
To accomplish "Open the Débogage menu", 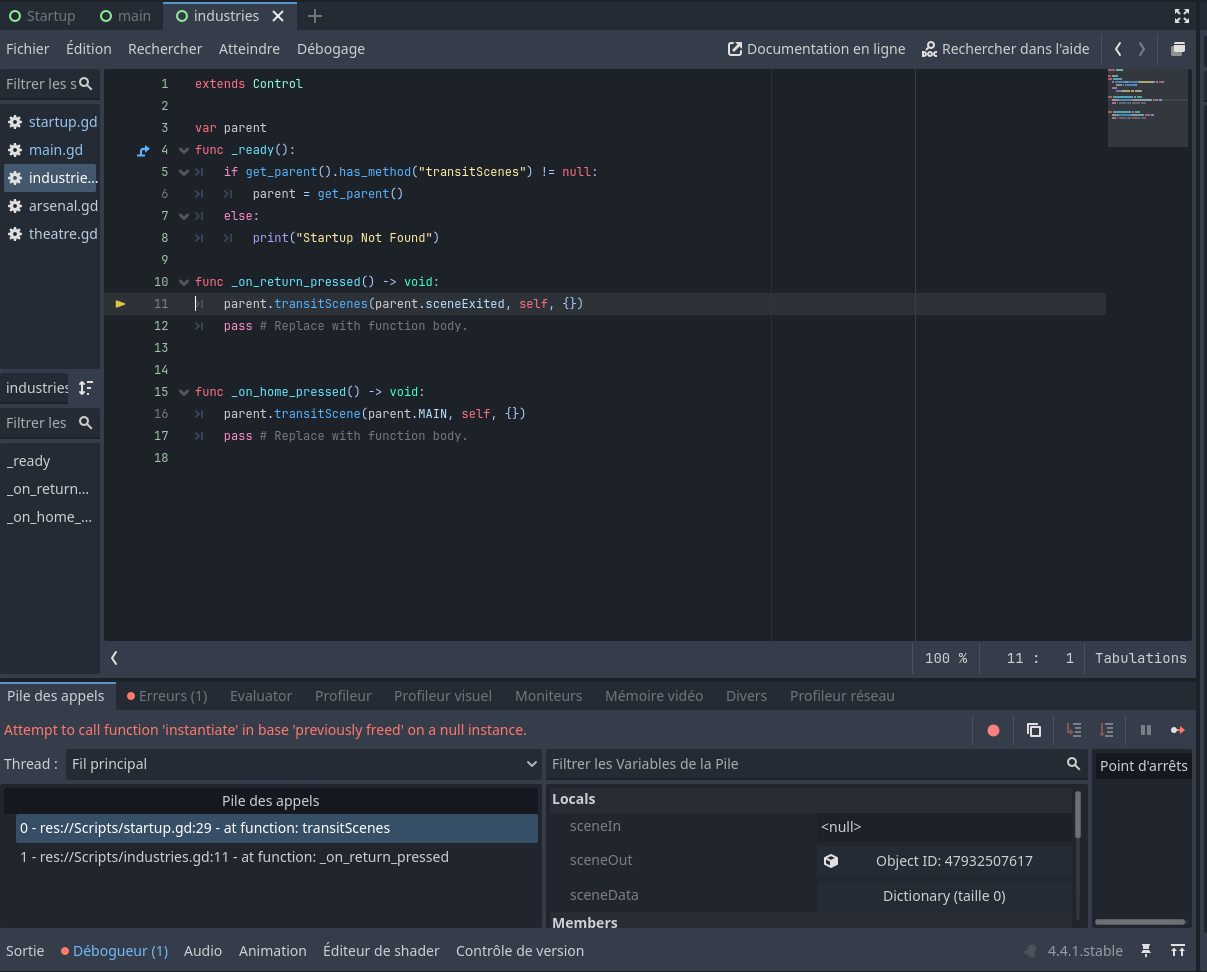I will [x=330, y=48].
